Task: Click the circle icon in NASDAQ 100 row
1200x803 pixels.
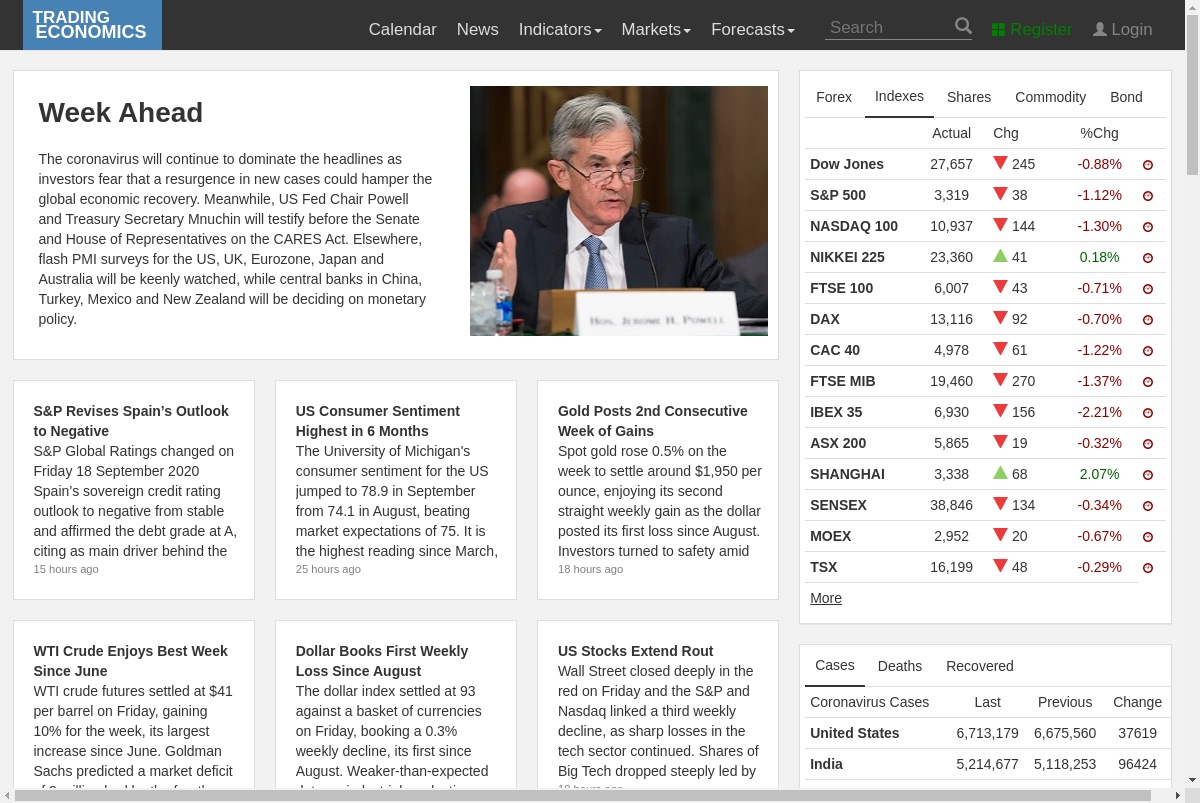Action: click(1148, 227)
